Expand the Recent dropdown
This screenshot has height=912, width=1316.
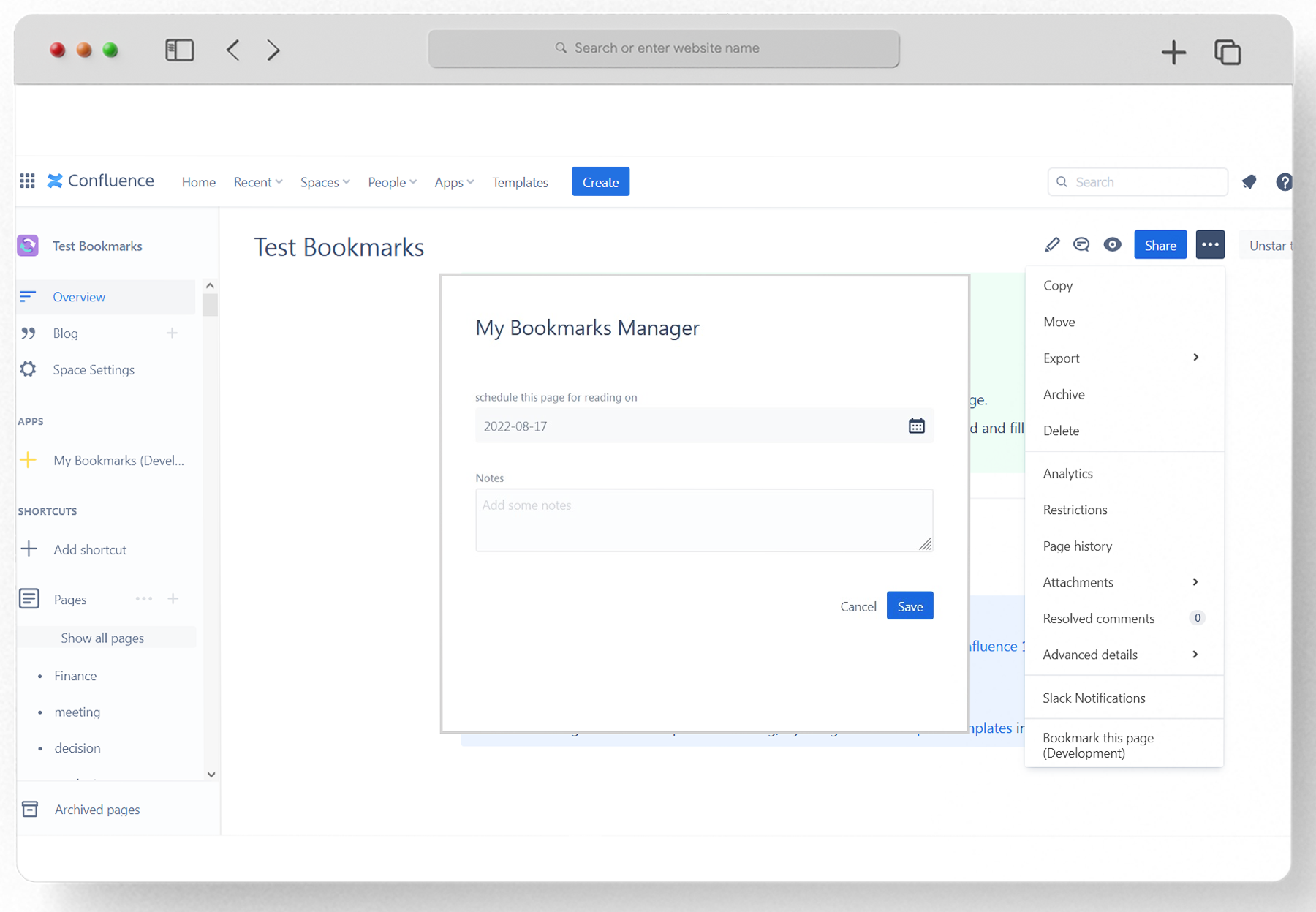tap(258, 182)
